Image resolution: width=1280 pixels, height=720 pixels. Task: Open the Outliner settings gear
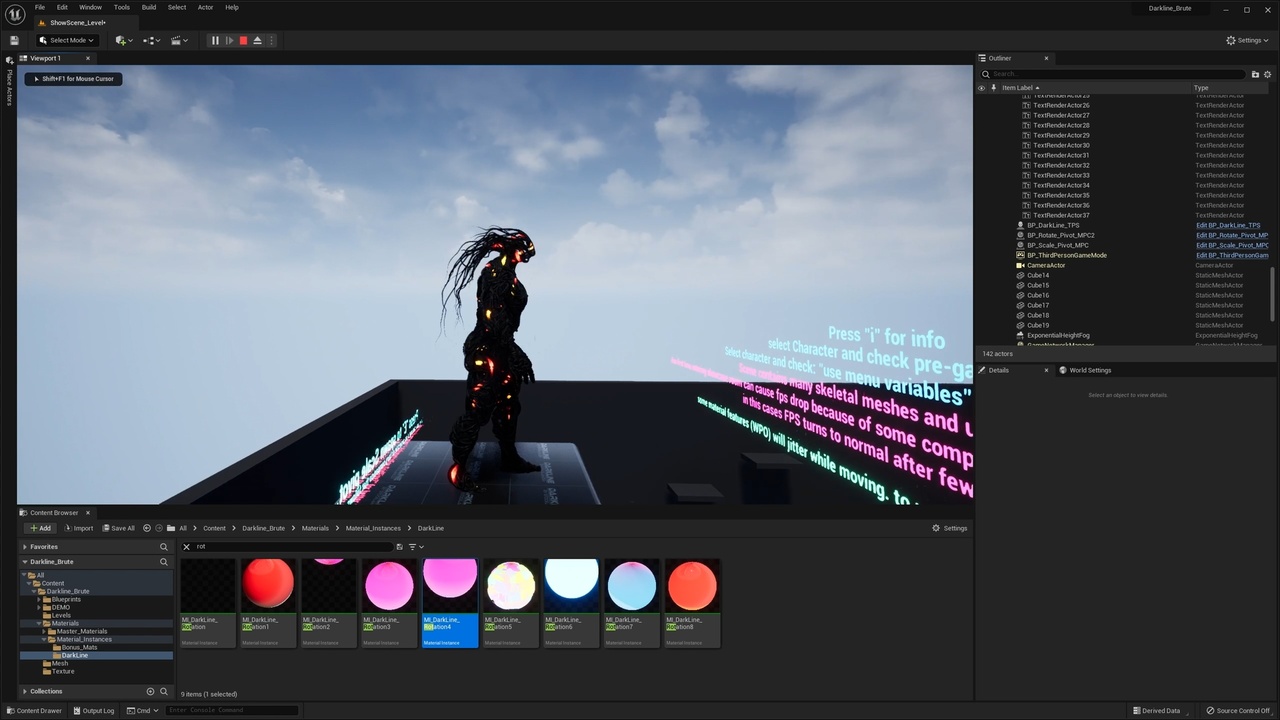tap(1269, 74)
